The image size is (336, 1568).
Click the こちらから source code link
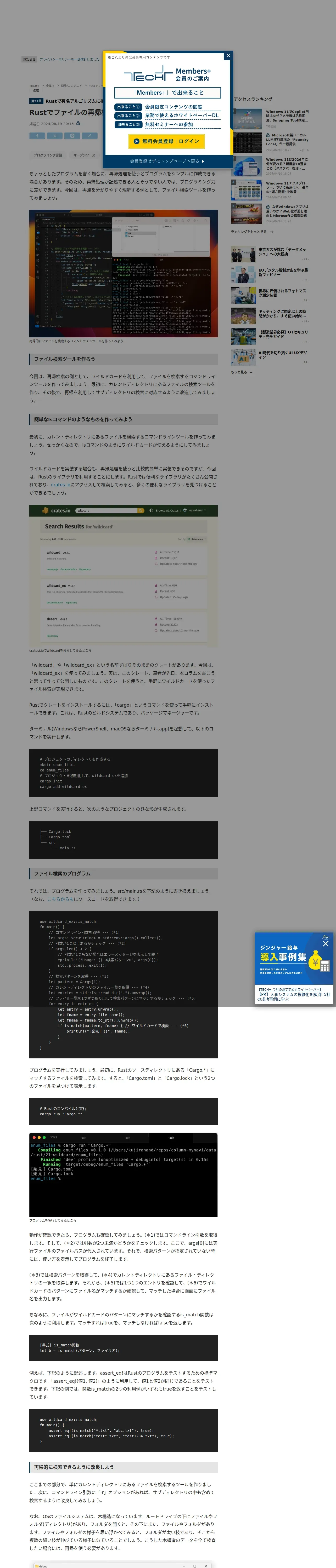(x=60, y=899)
